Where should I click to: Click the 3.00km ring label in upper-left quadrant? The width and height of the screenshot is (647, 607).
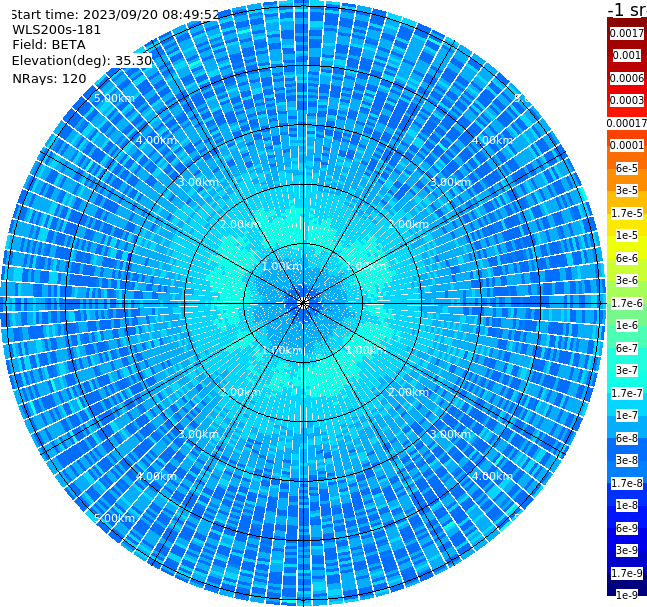(x=198, y=182)
